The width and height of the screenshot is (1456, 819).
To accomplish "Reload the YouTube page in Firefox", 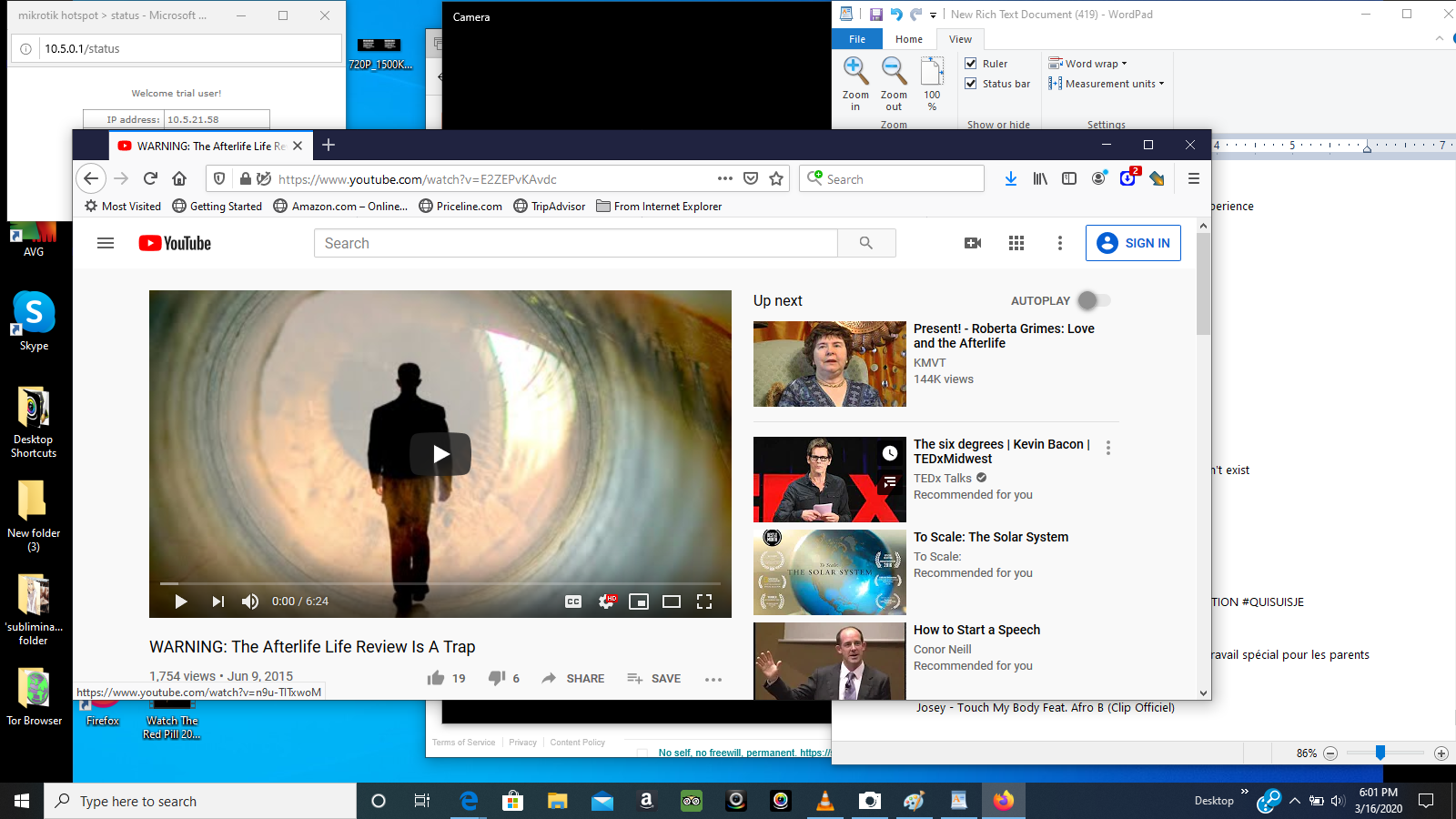I will (x=151, y=179).
